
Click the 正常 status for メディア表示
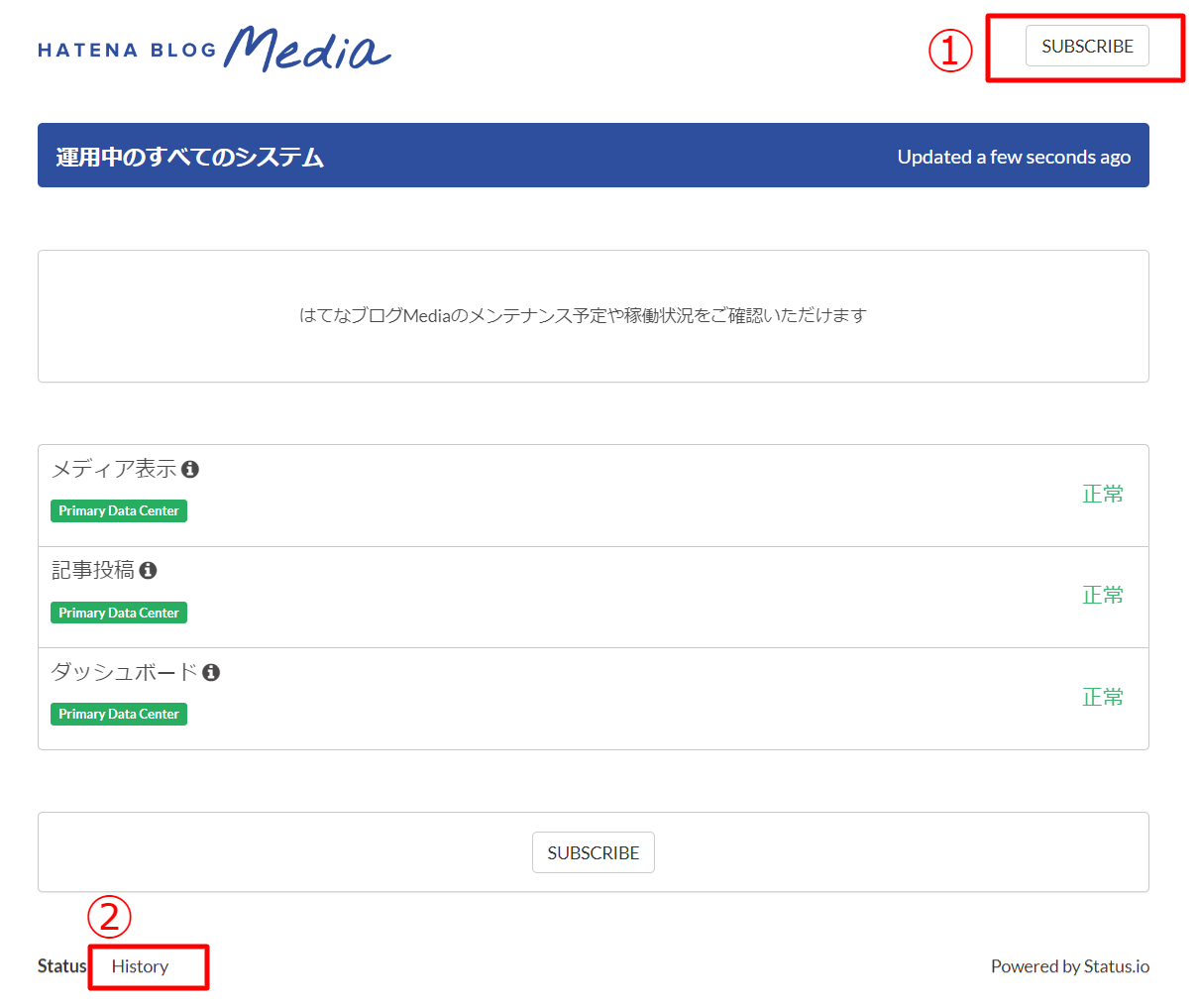[1102, 495]
